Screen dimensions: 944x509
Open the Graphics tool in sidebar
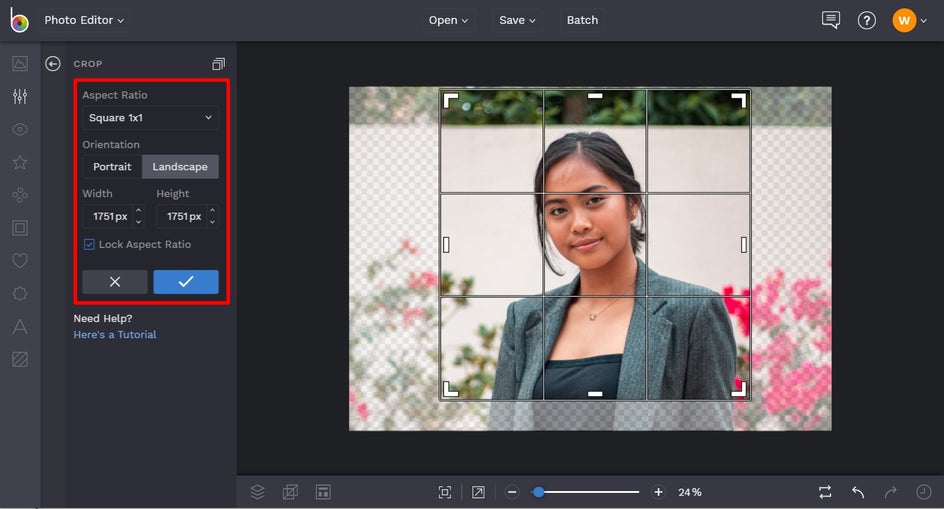(x=20, y=293)
